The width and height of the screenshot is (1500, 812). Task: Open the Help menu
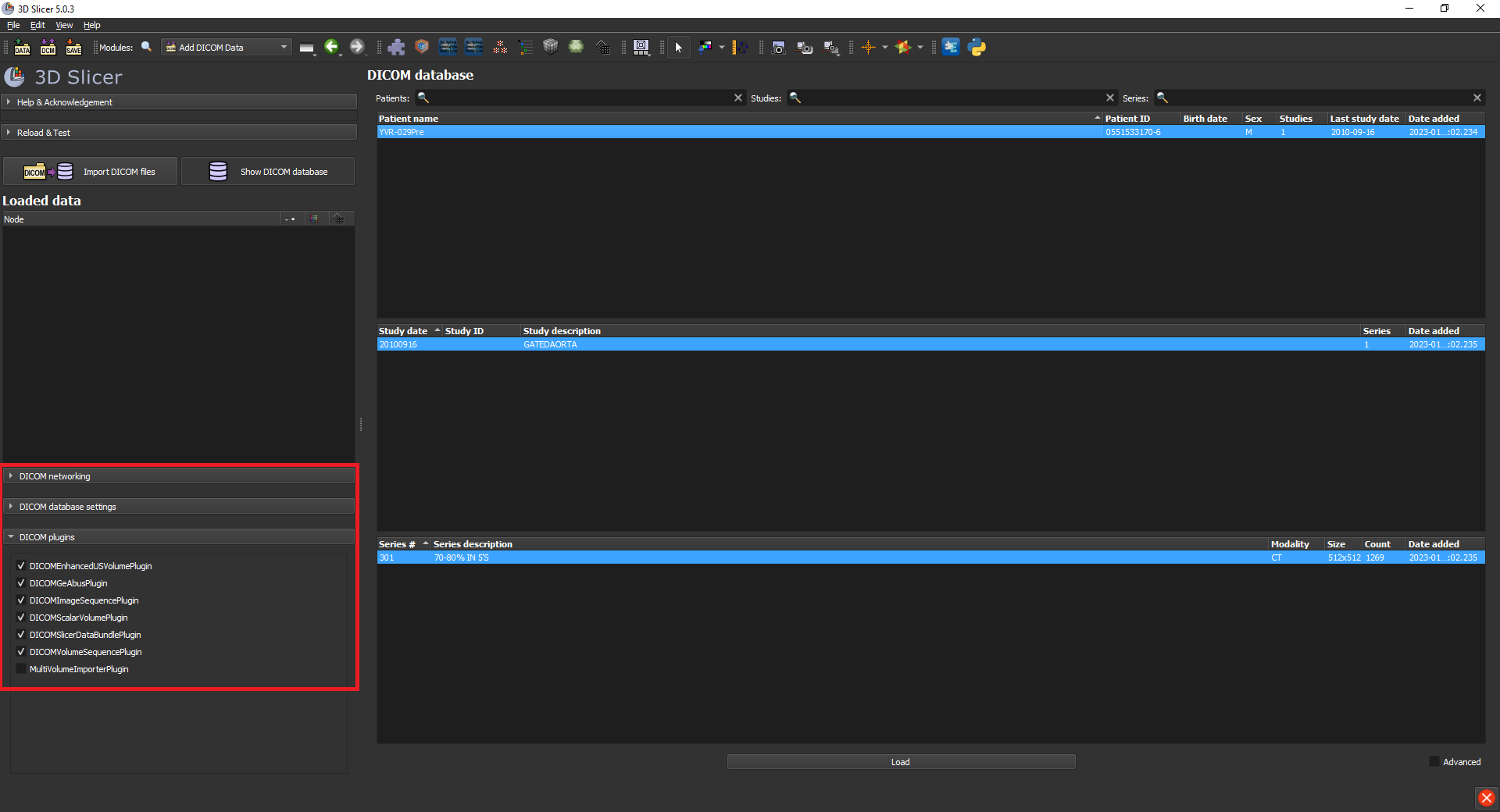[92, 25]
